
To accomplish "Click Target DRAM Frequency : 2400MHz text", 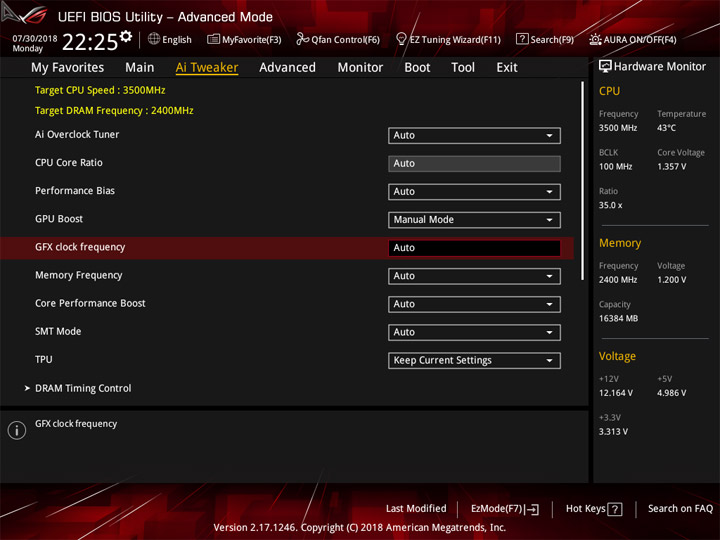I will pos(114,111).
